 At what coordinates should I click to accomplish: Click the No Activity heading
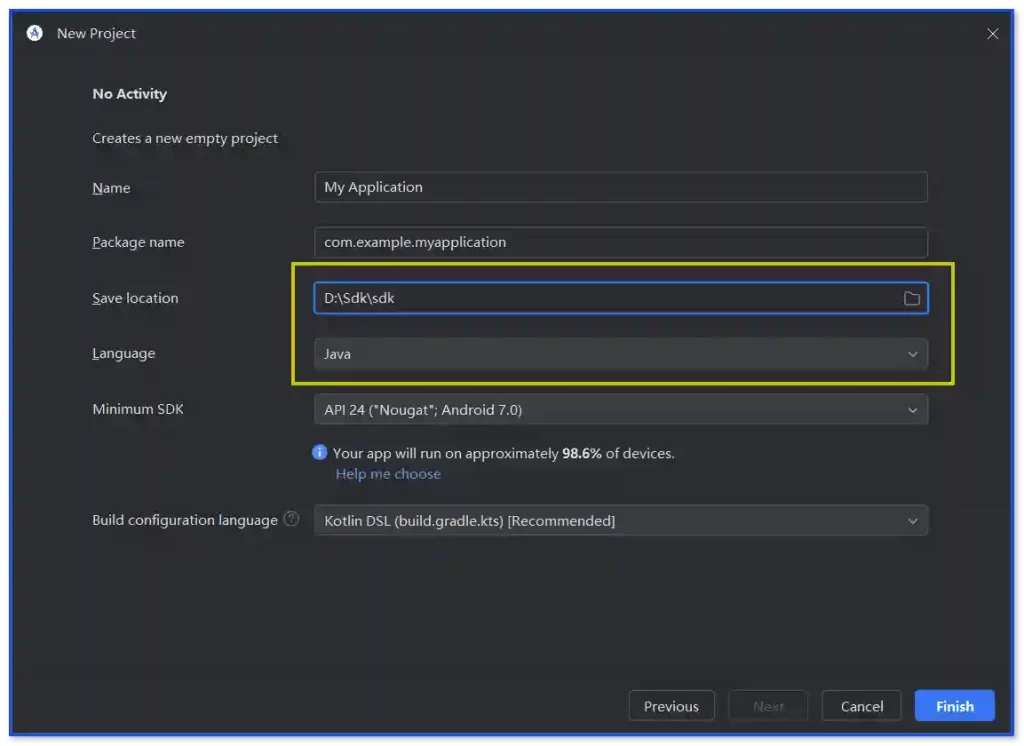coord(129,94)
